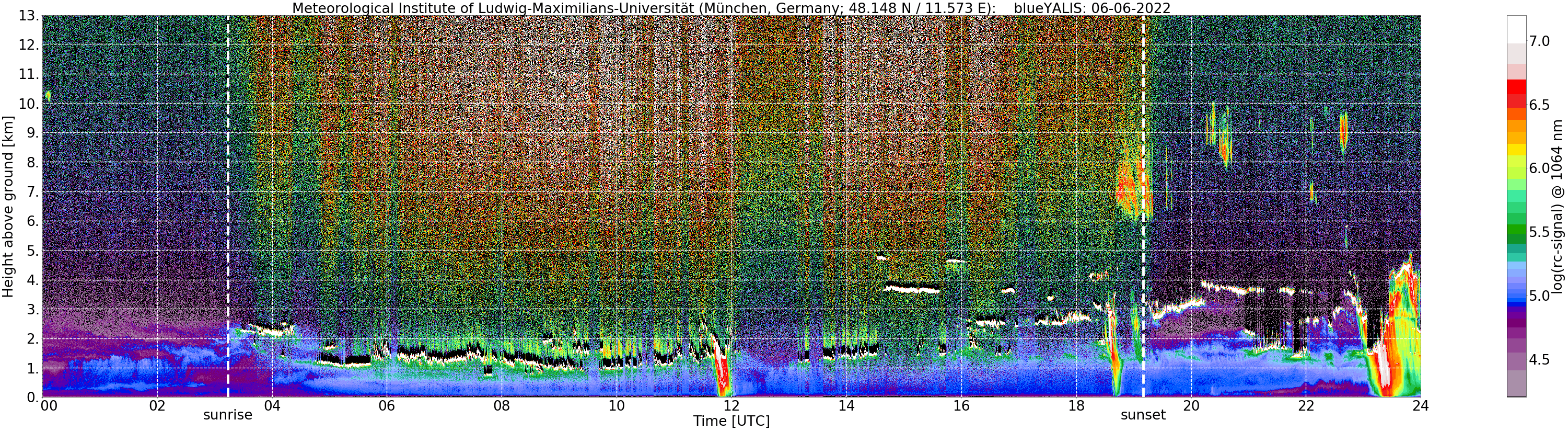Click the dashed vertical sunrise marker line

(x=228, y=206)
